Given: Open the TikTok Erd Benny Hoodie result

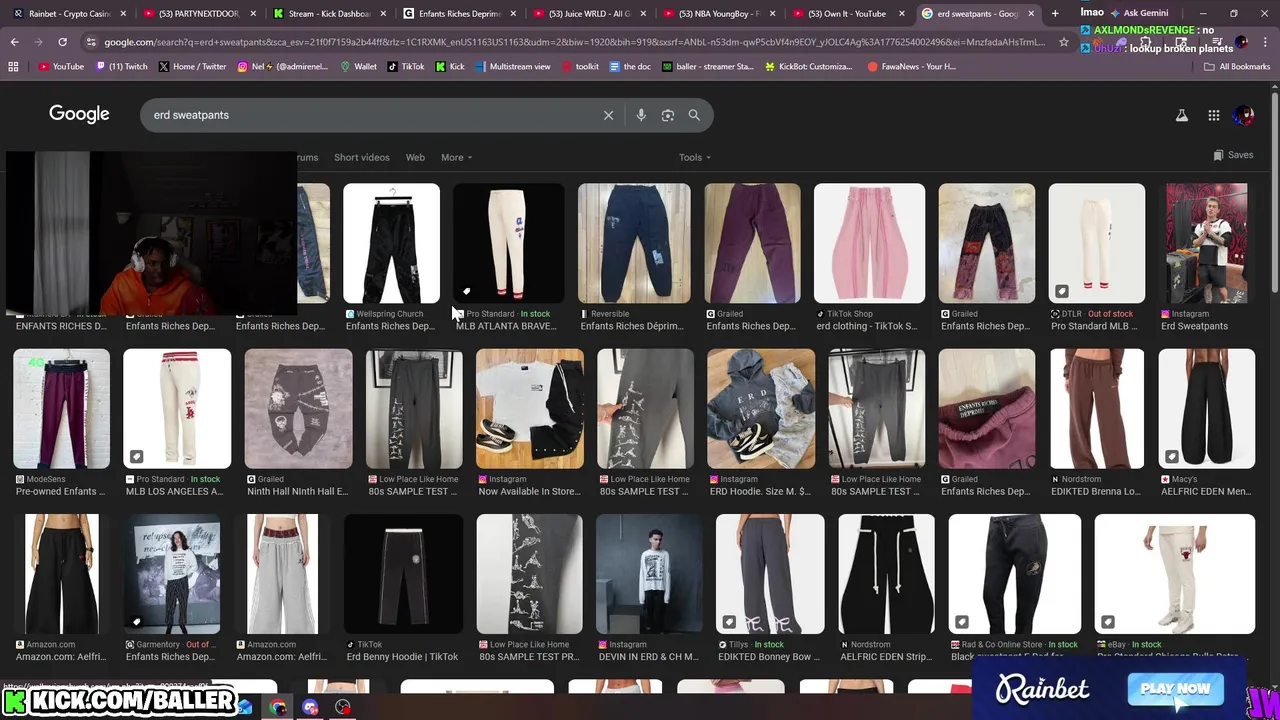Looking at the screenshot, I should click(x=403, y=574).
